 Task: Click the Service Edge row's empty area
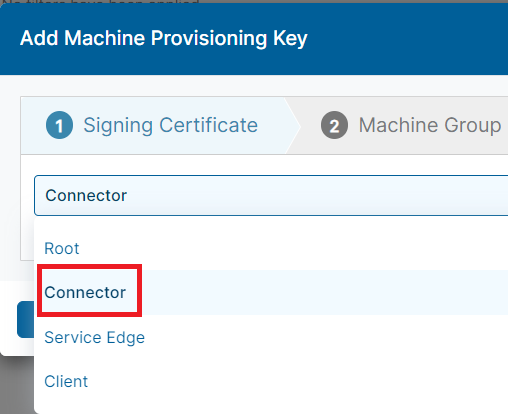327,337
